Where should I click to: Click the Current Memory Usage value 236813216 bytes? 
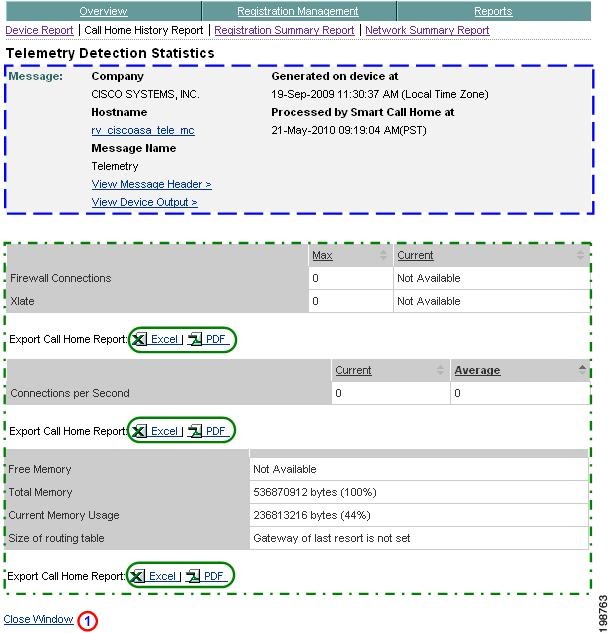pos(312,515)
